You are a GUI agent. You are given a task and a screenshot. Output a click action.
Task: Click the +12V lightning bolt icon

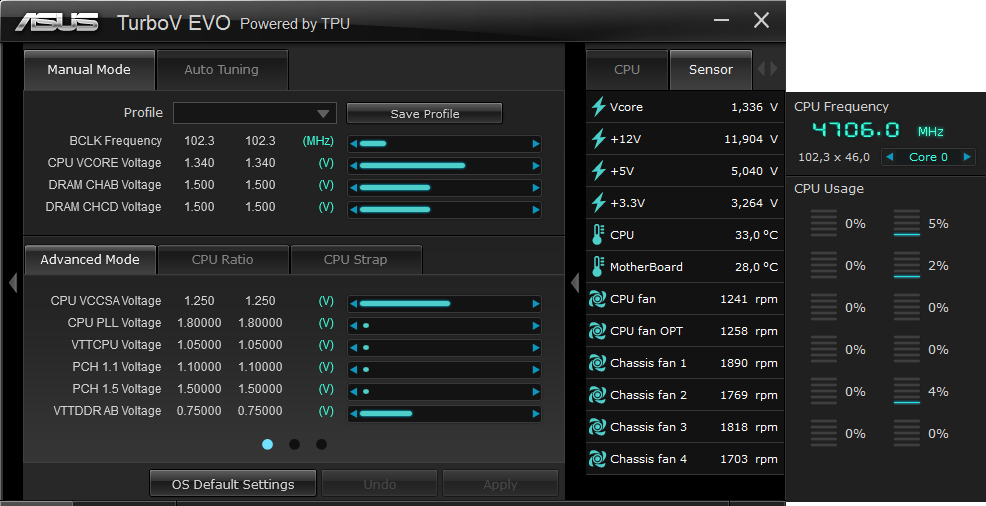point(599,139)
